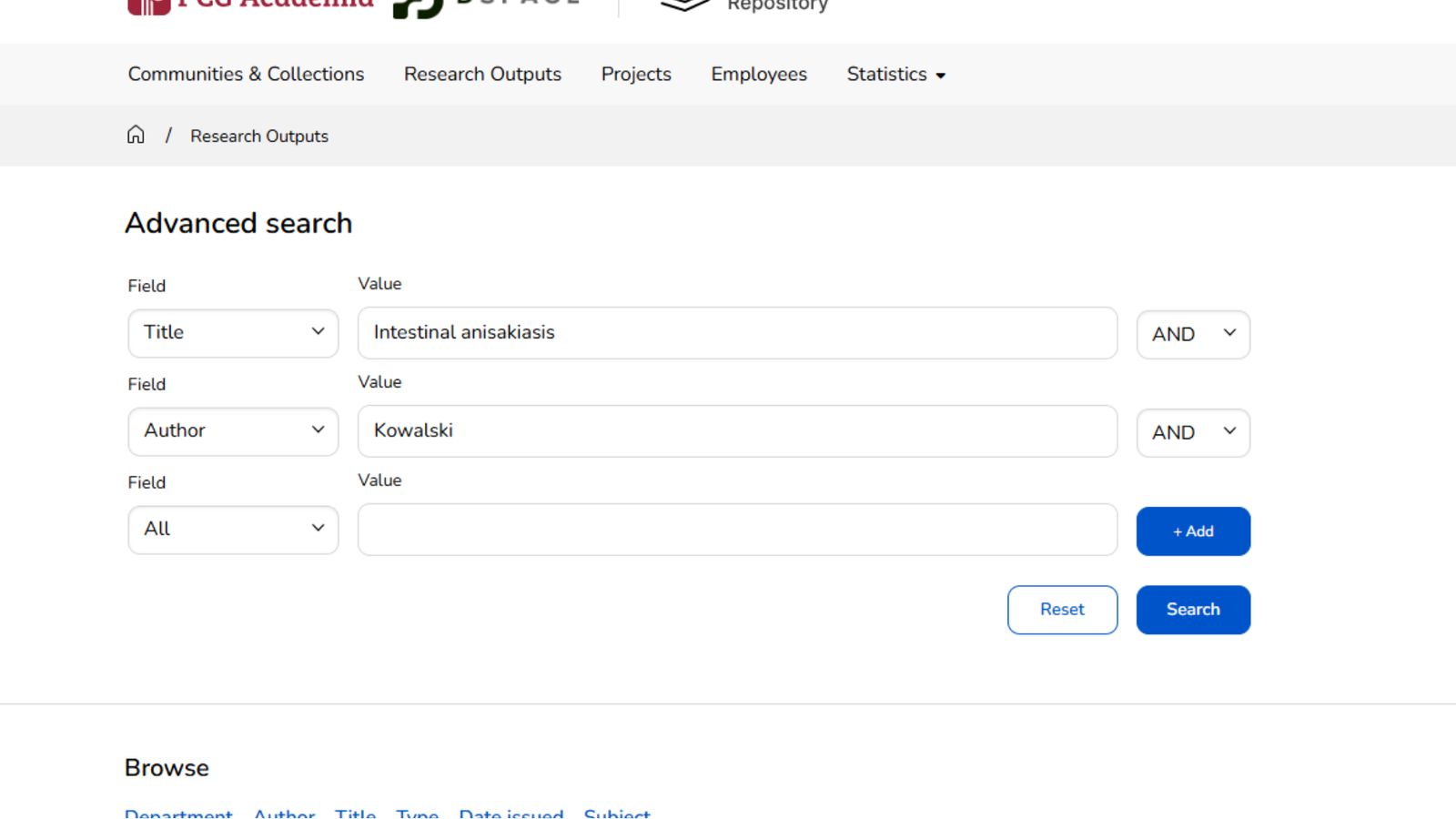Viewport: 1456px width, 819px height.
Task: Click the Advanced search heading
Action: 238,223
